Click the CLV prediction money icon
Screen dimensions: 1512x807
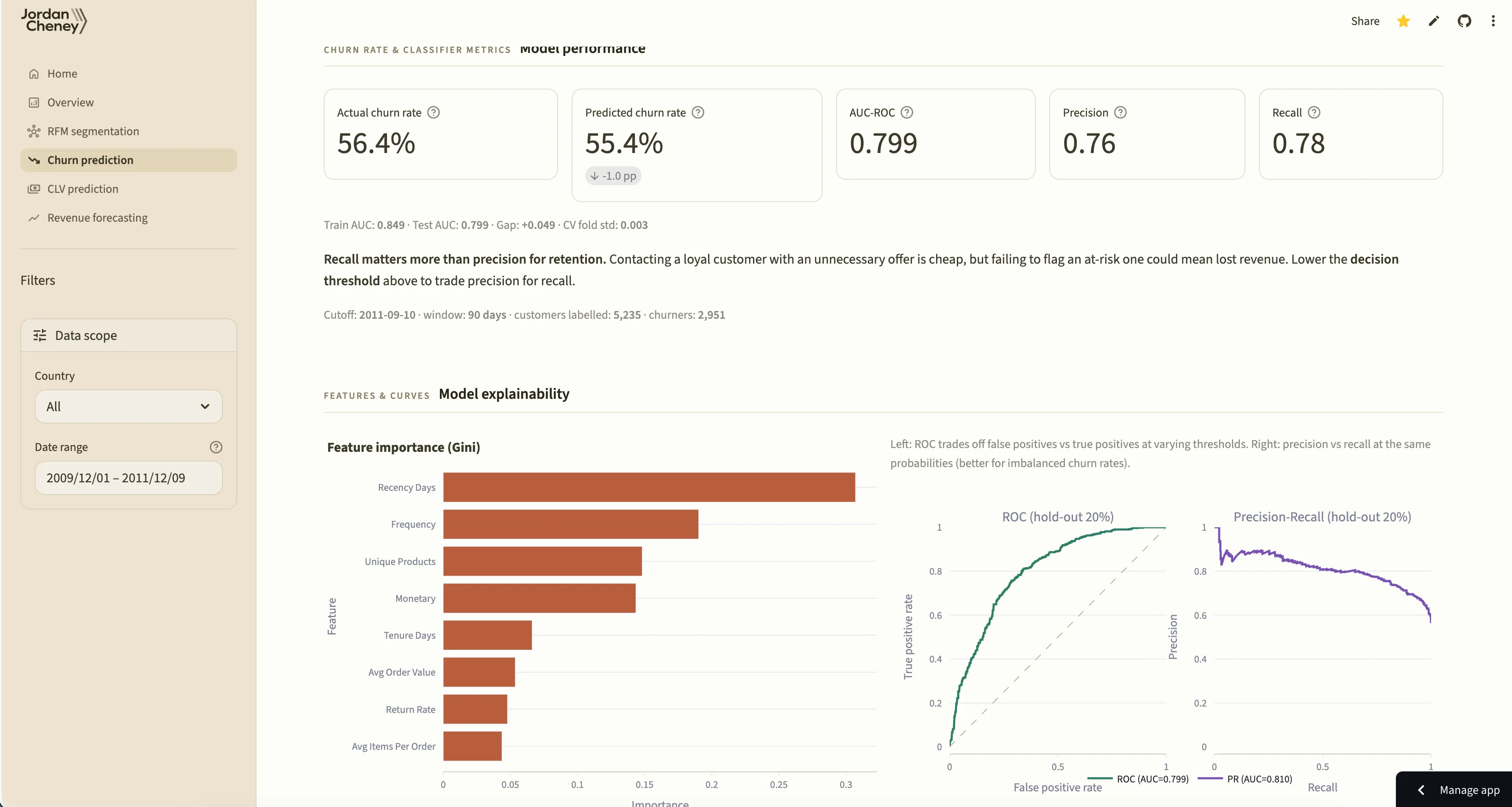[x=34, y=189]
